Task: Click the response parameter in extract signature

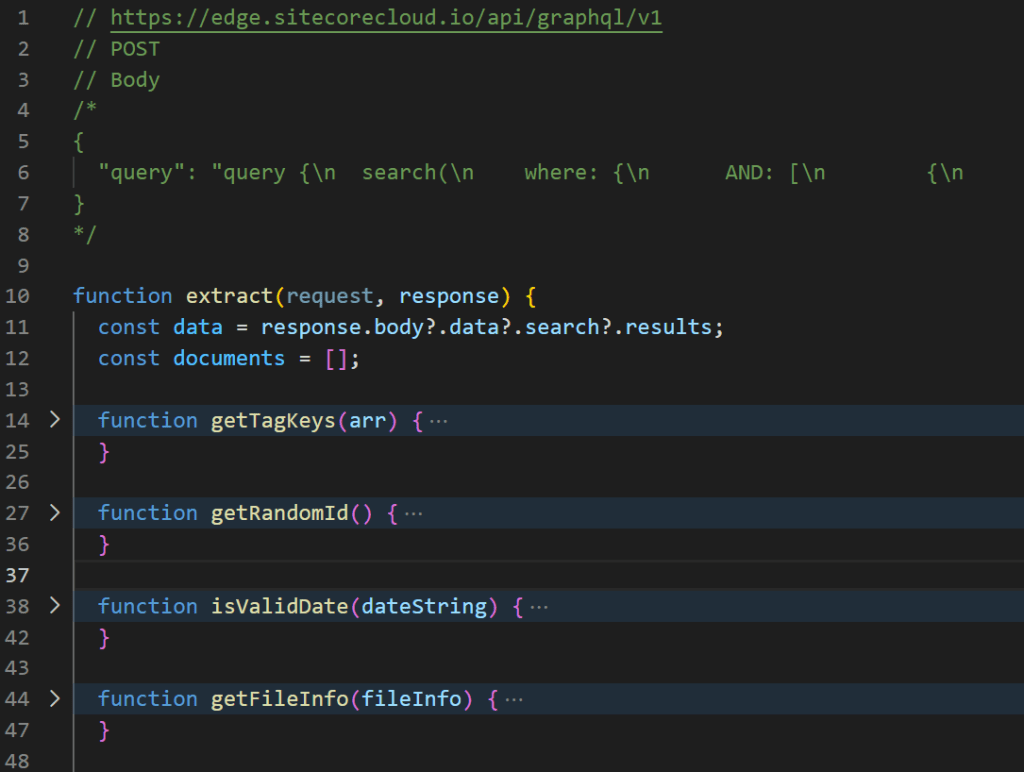Action: coord(448,296)
